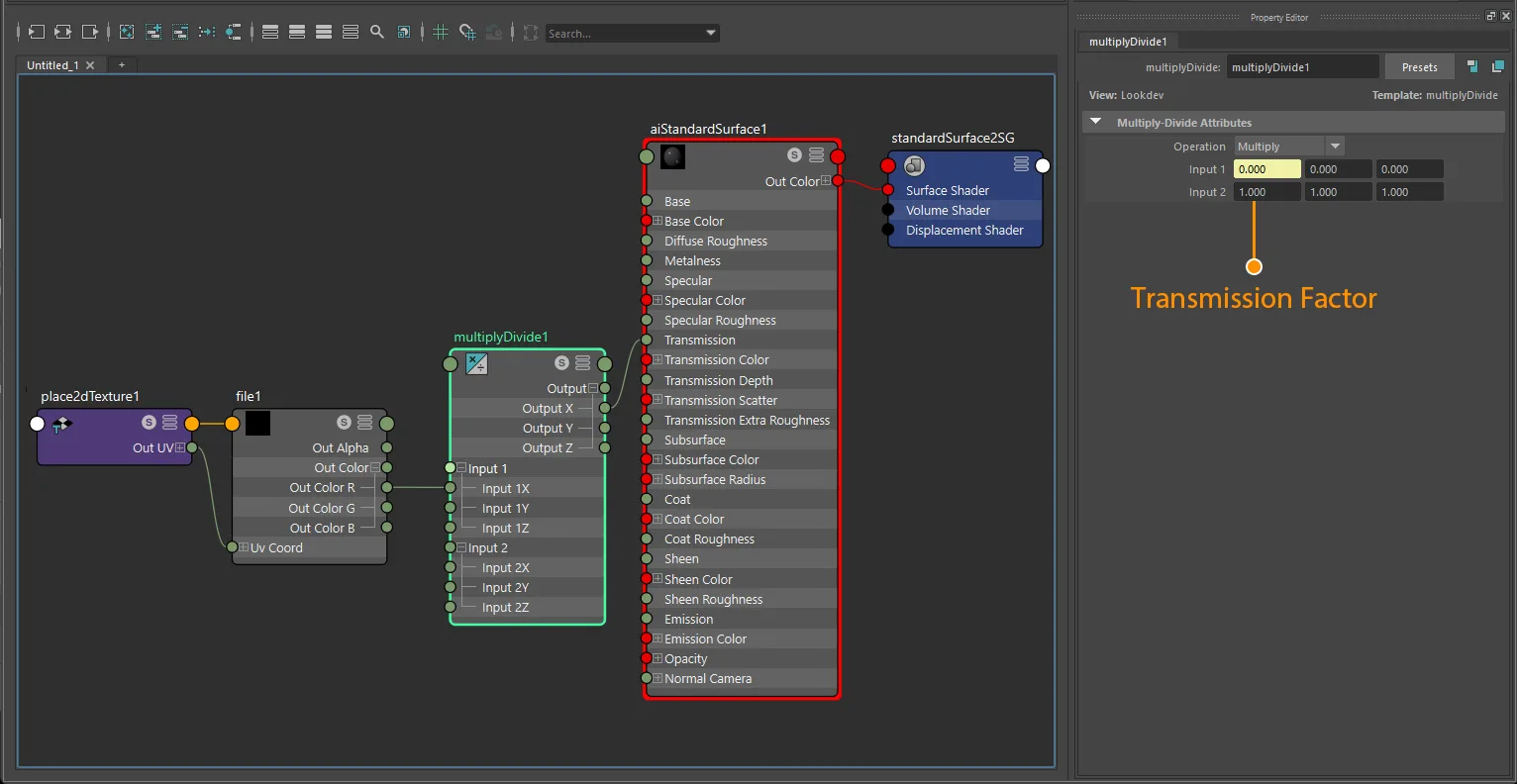
Task: Click the place2dTexture1 node type icon
Action: pyautogui.click(x=62, y=424)
